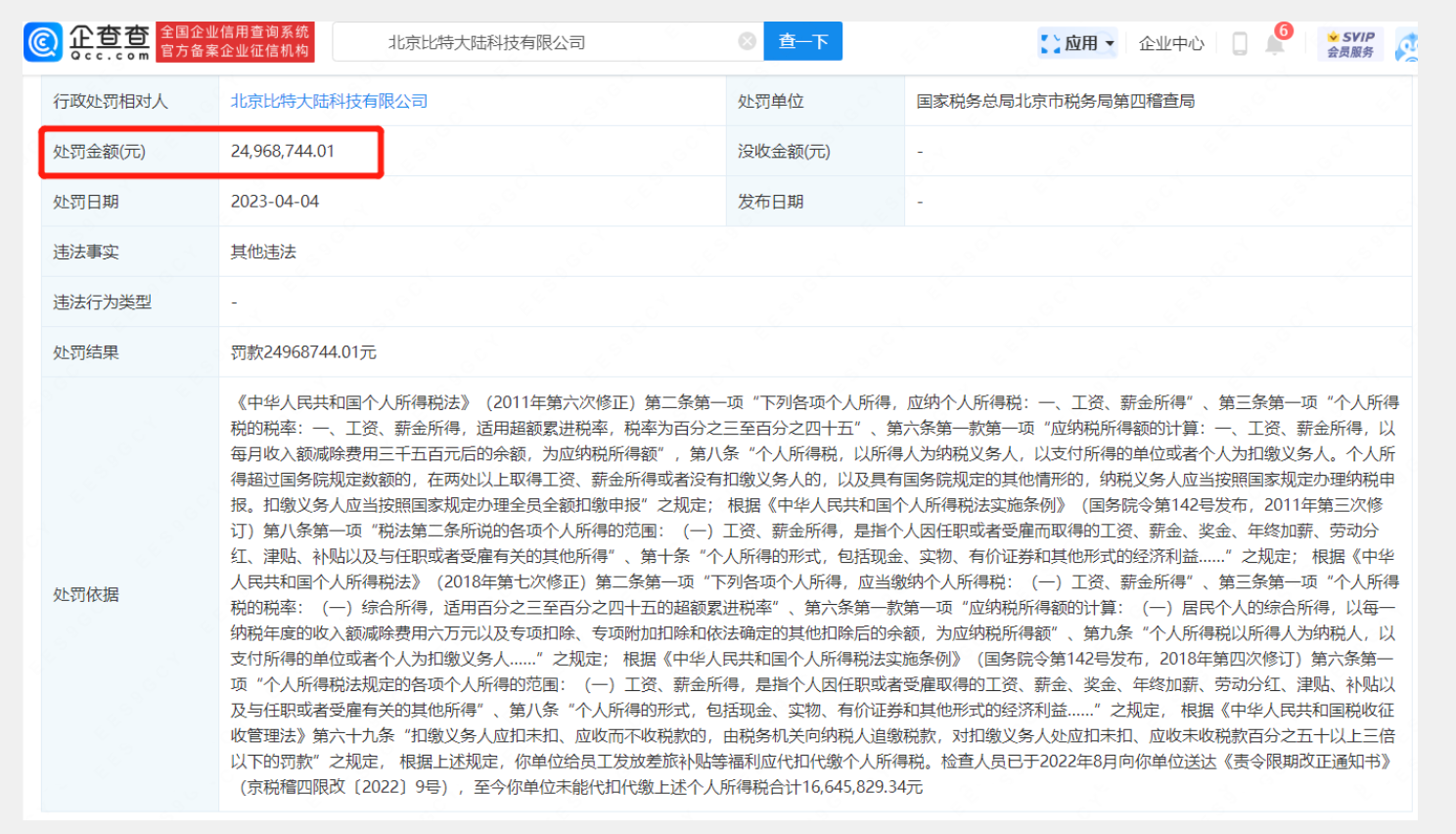Select the 违法行为类型 label cell
1456x834 pixels.
click(130, 302)
